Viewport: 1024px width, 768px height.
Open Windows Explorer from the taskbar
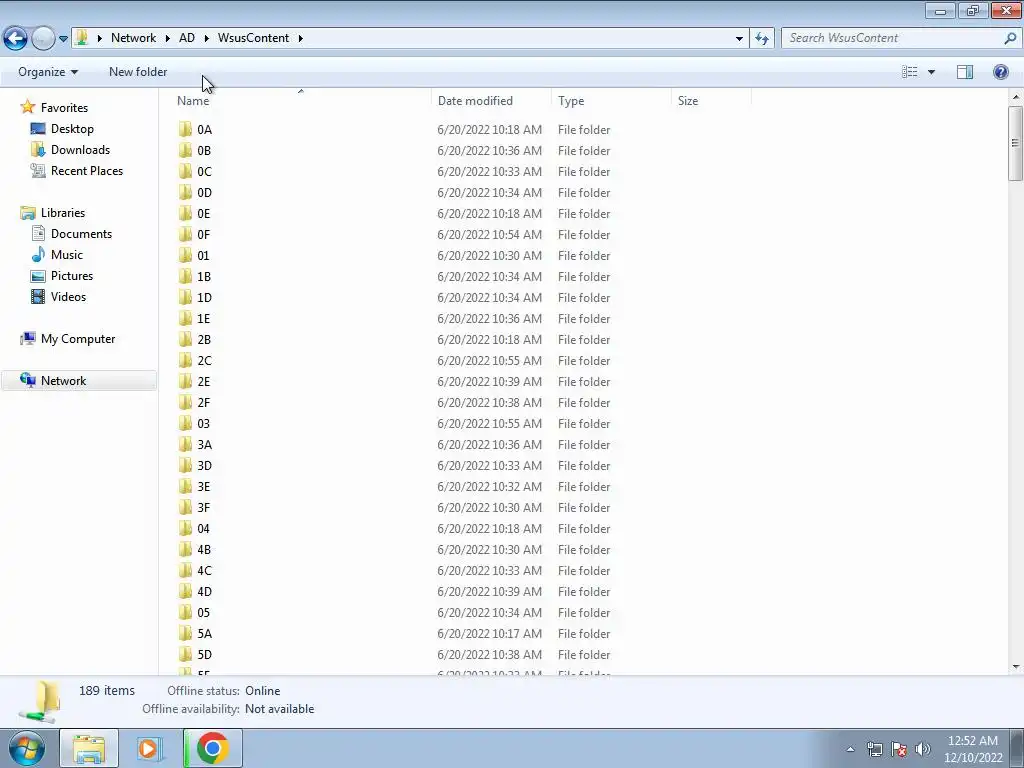click(89, 748)
